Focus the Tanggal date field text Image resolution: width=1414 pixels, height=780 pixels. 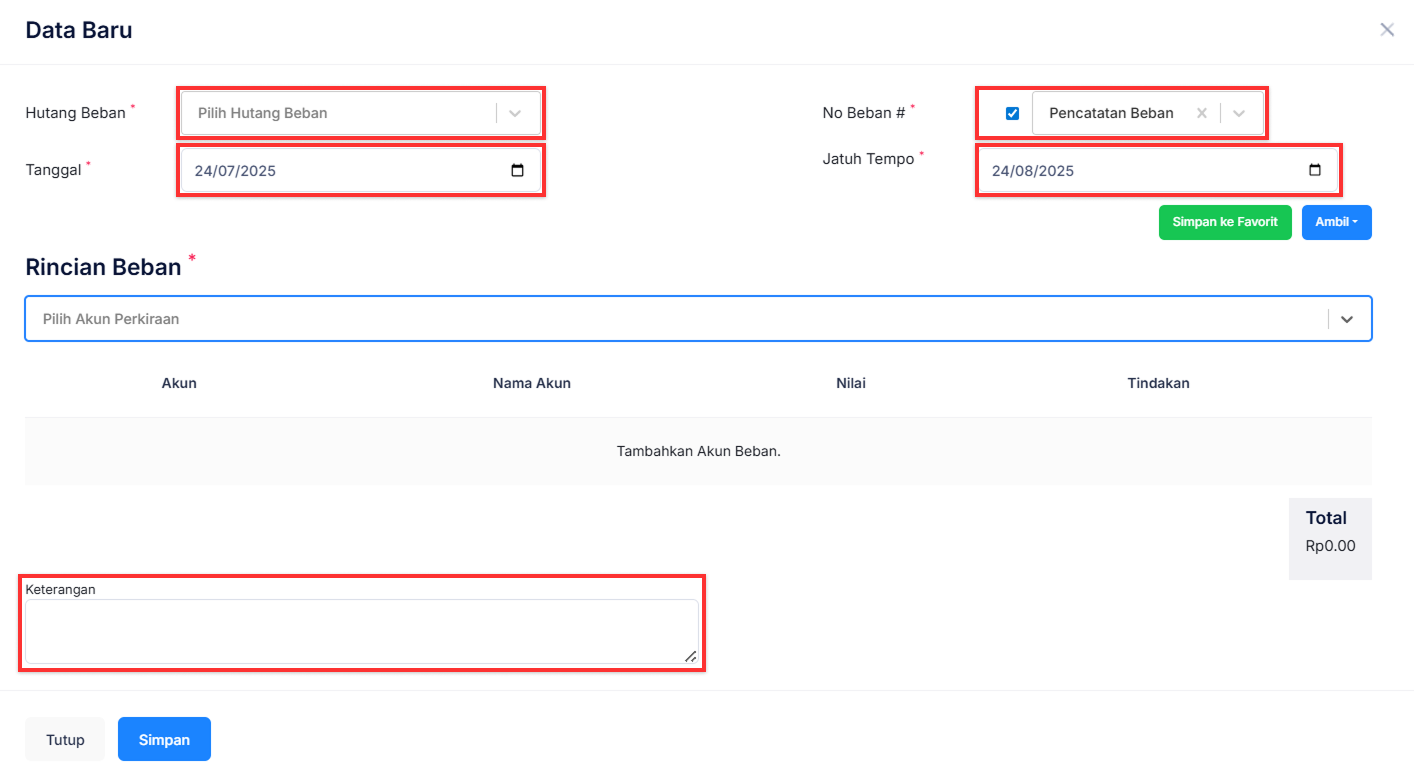[236, 171]
